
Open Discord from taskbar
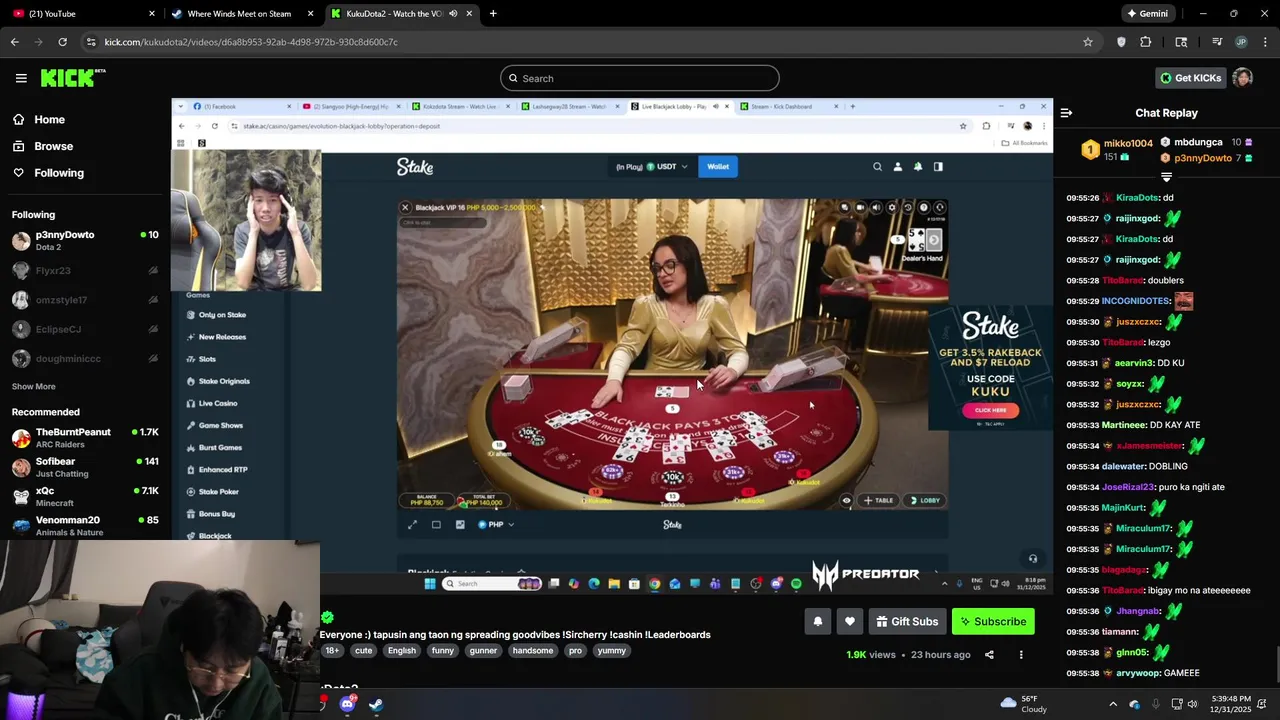tap(347, 704)
